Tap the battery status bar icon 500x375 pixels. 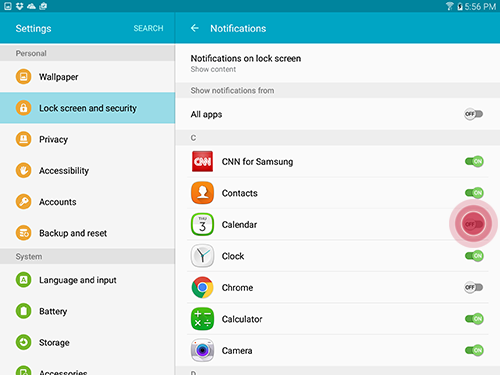(x=460, y=6)
